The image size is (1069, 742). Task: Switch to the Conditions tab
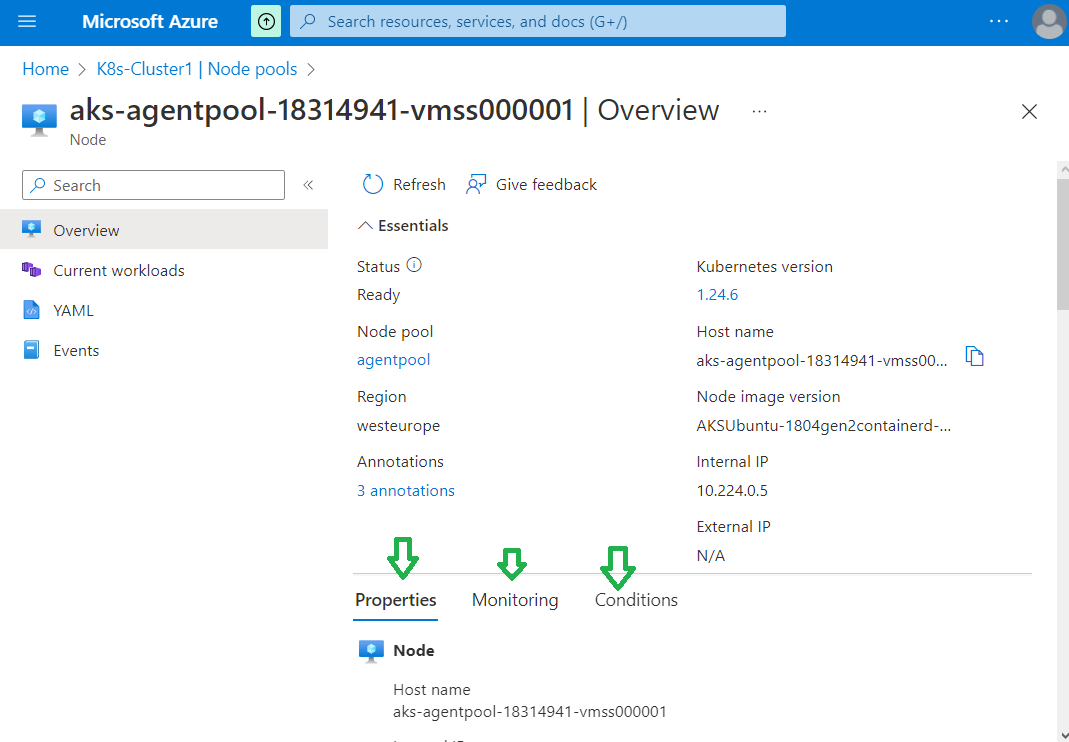636,600
